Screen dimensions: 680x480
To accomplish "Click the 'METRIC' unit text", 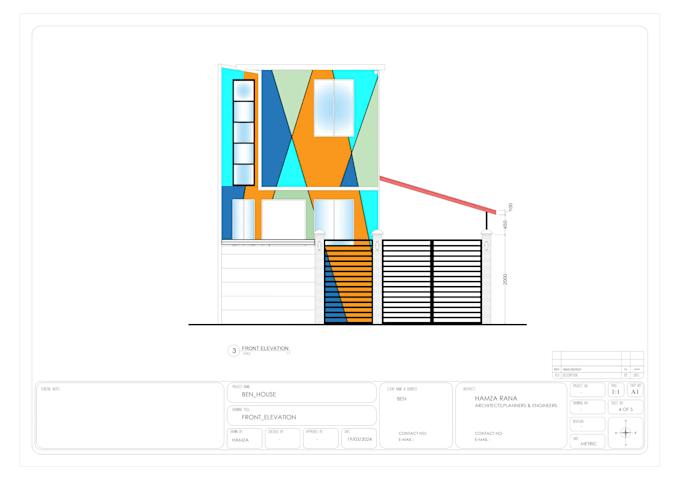I will point(588,444).
